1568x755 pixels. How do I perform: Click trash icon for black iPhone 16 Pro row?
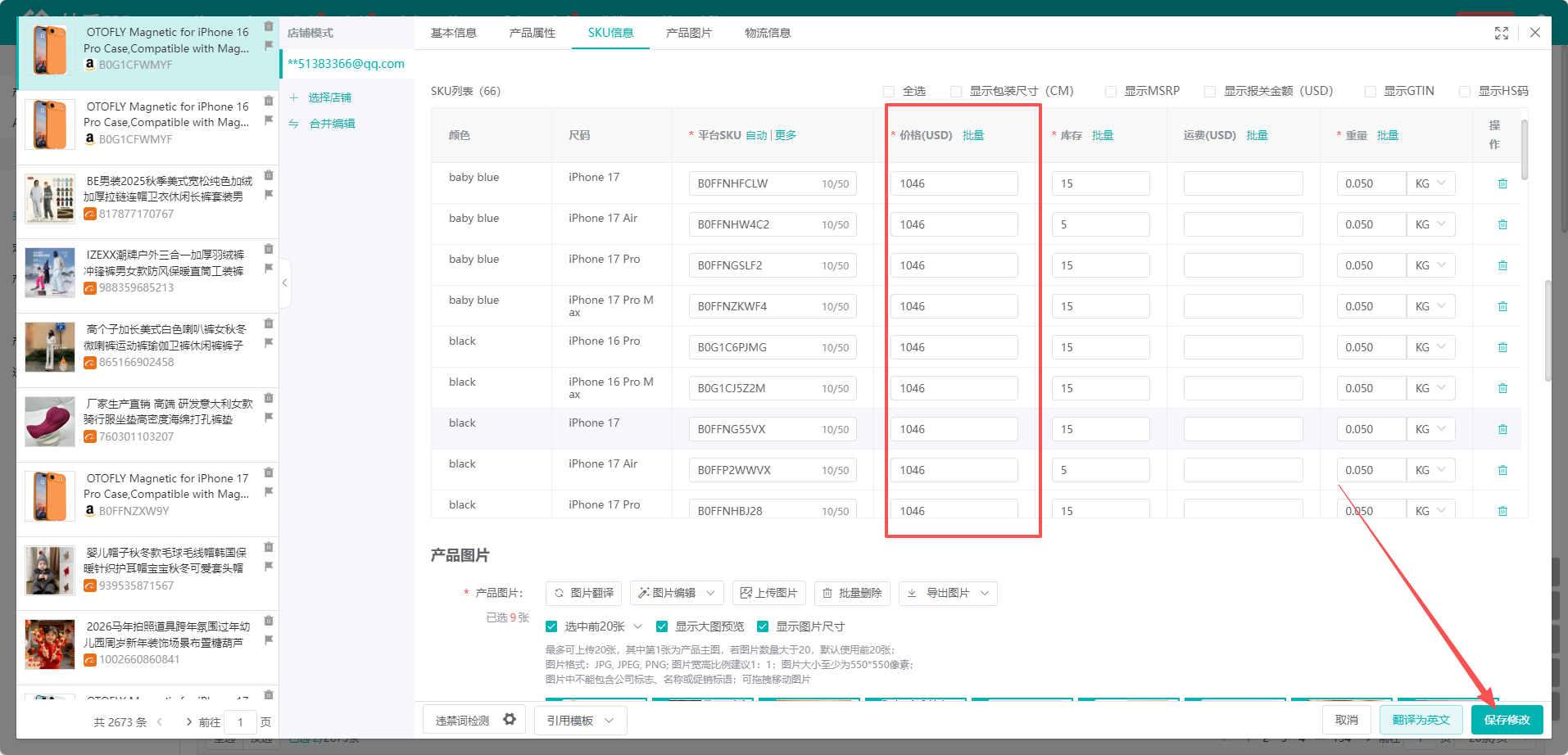pyautogui.click(x=1502, y=347)
